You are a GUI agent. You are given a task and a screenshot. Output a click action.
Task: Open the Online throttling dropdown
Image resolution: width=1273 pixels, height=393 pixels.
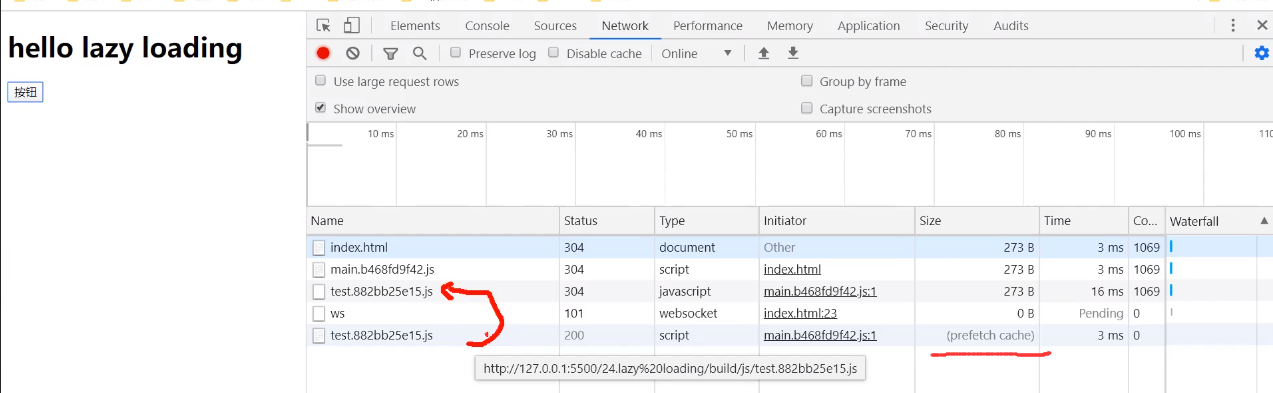click(697, 54)
